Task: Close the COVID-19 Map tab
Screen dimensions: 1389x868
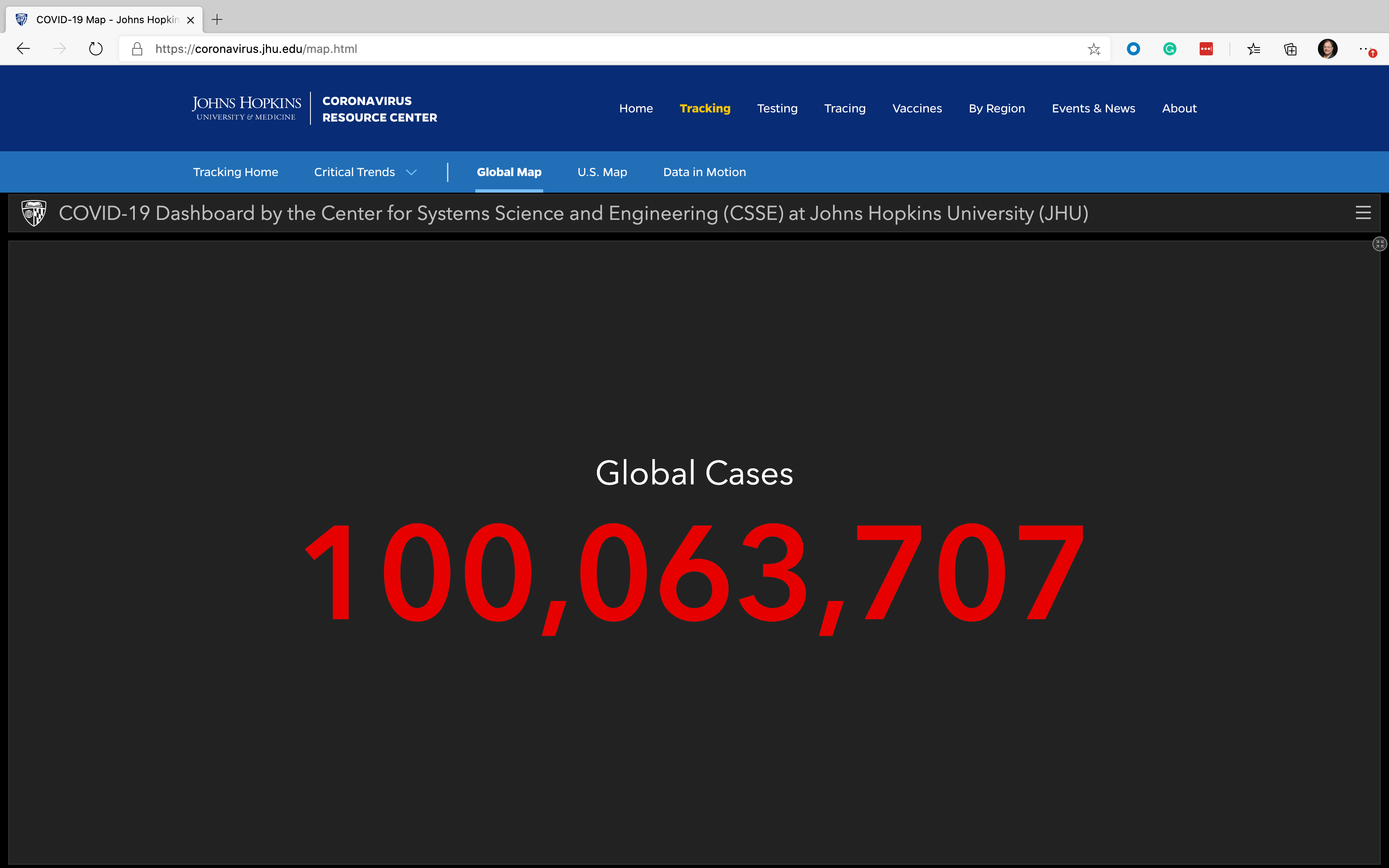Action: tap(191, 19)
